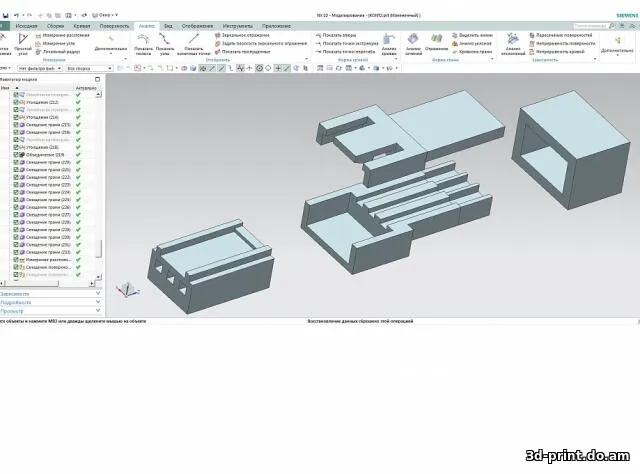640x474 pixels.
Task: Toggle the checkbox for Утолщение (212)
Action: (16, 102)
